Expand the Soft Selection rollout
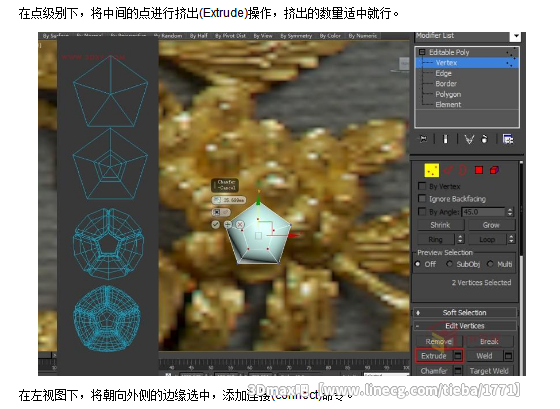 [x=464, y=313]
